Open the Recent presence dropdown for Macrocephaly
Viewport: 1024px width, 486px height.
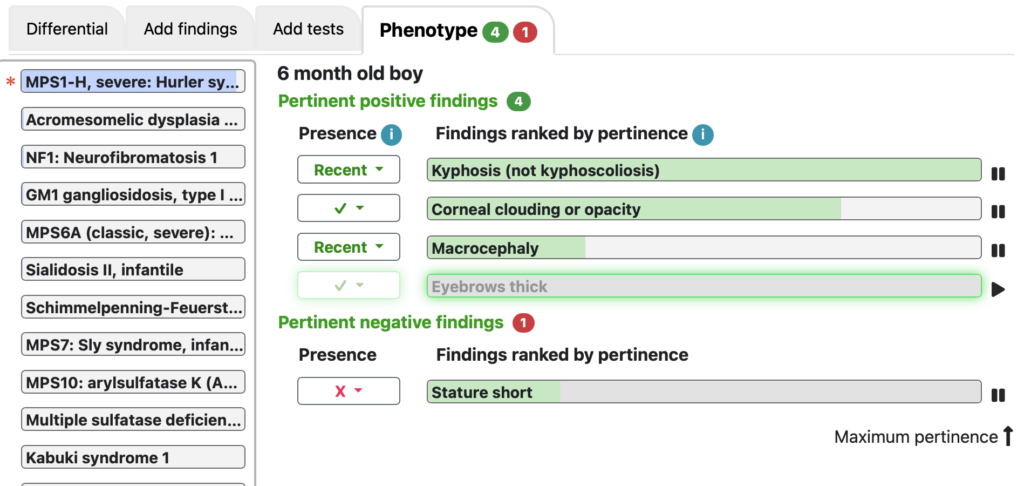(x=349, y=247)
